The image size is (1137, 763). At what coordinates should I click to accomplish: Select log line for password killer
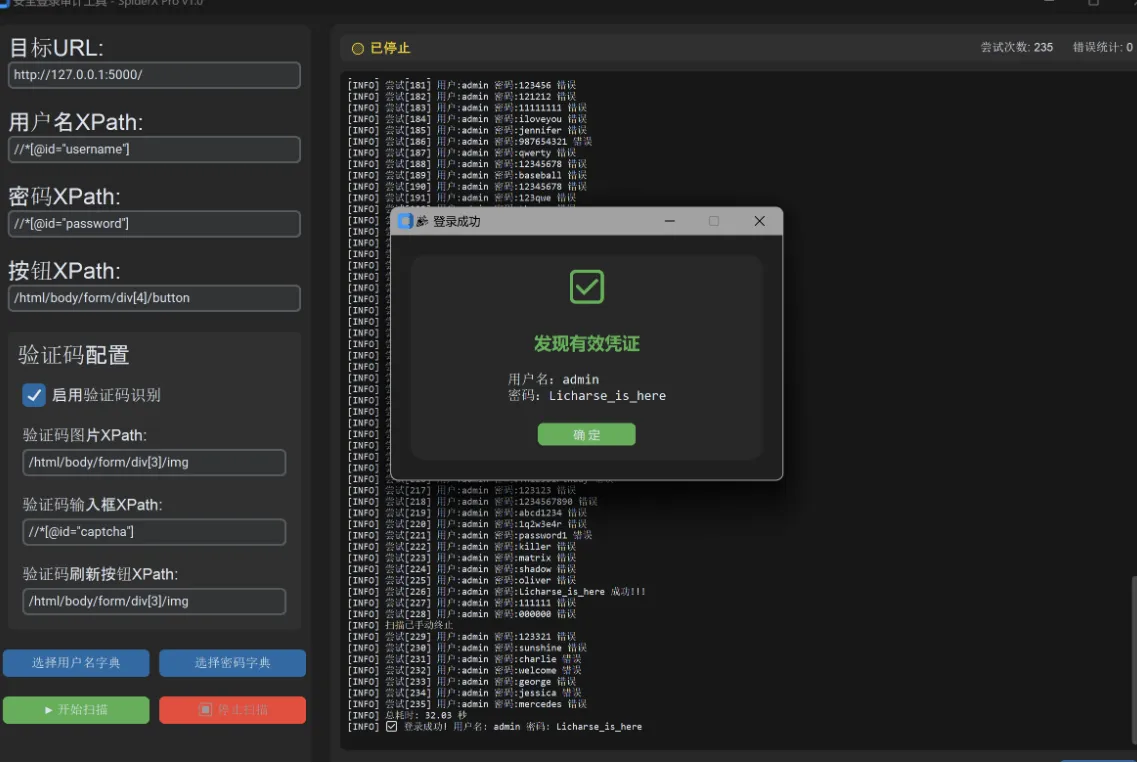(462, 547)
